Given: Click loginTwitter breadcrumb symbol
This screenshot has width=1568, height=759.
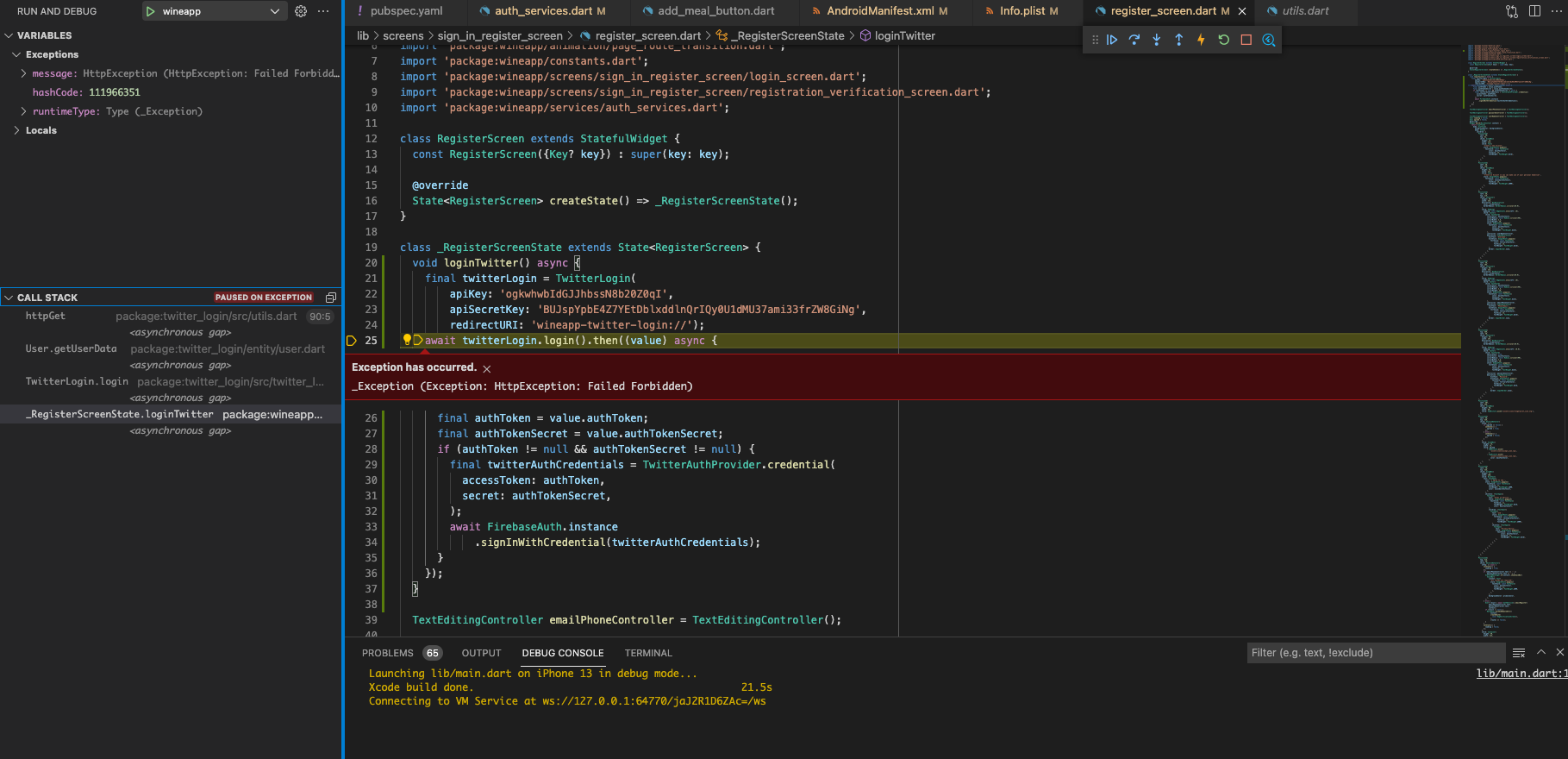Looking at the screenshot, I should (x=897, y=35).
